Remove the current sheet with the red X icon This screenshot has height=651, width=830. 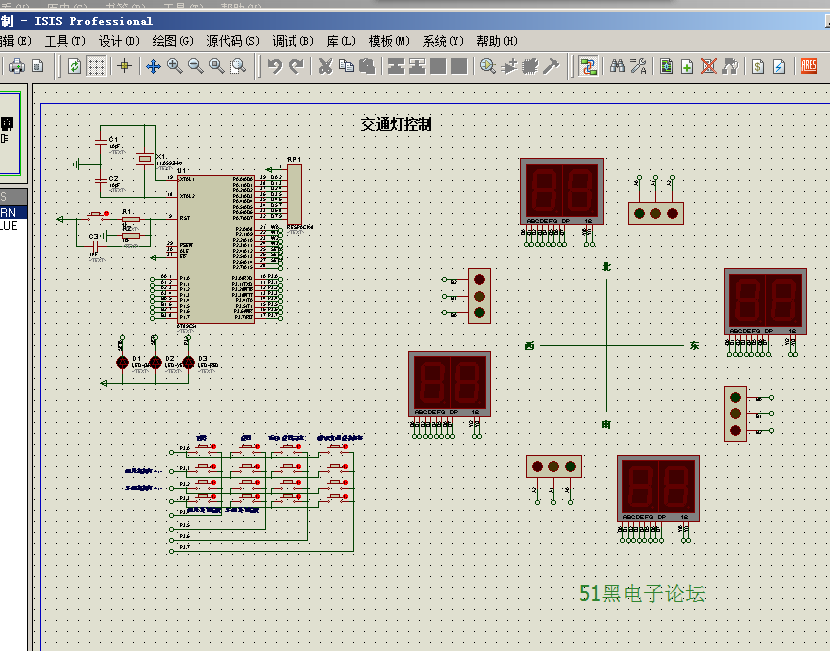tap(708, 66)
